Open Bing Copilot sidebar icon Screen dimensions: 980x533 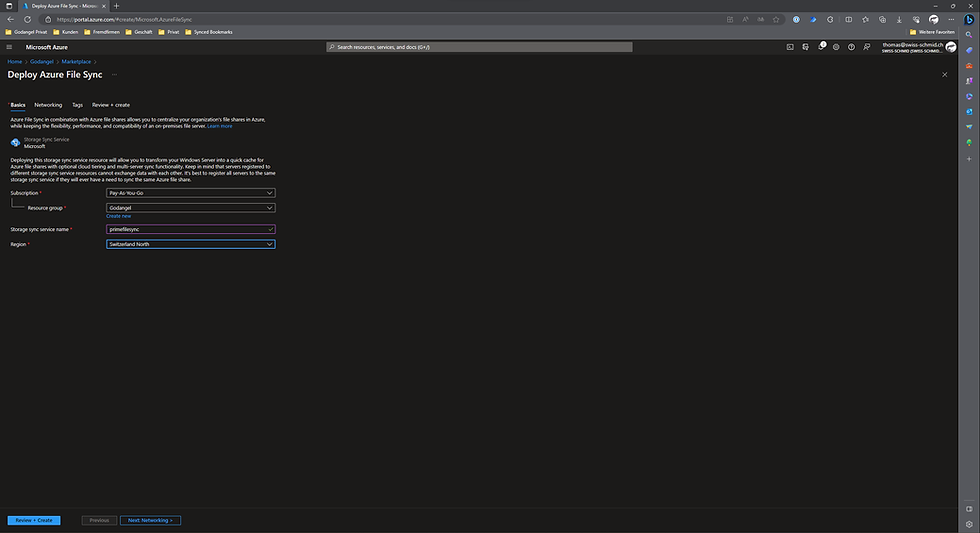tap(969, 19)
